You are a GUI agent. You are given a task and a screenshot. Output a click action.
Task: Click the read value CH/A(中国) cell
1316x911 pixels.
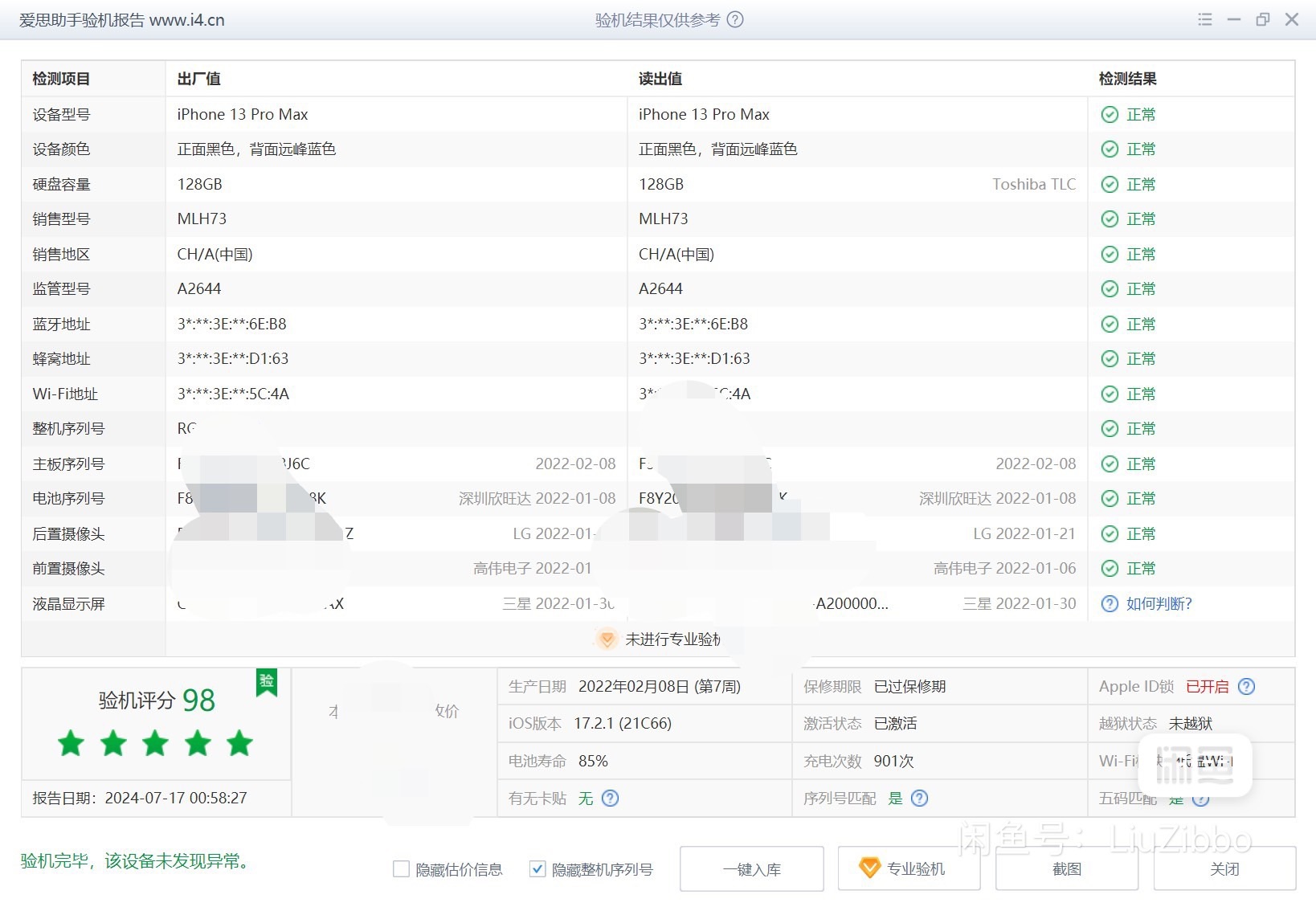click(676, 255)
